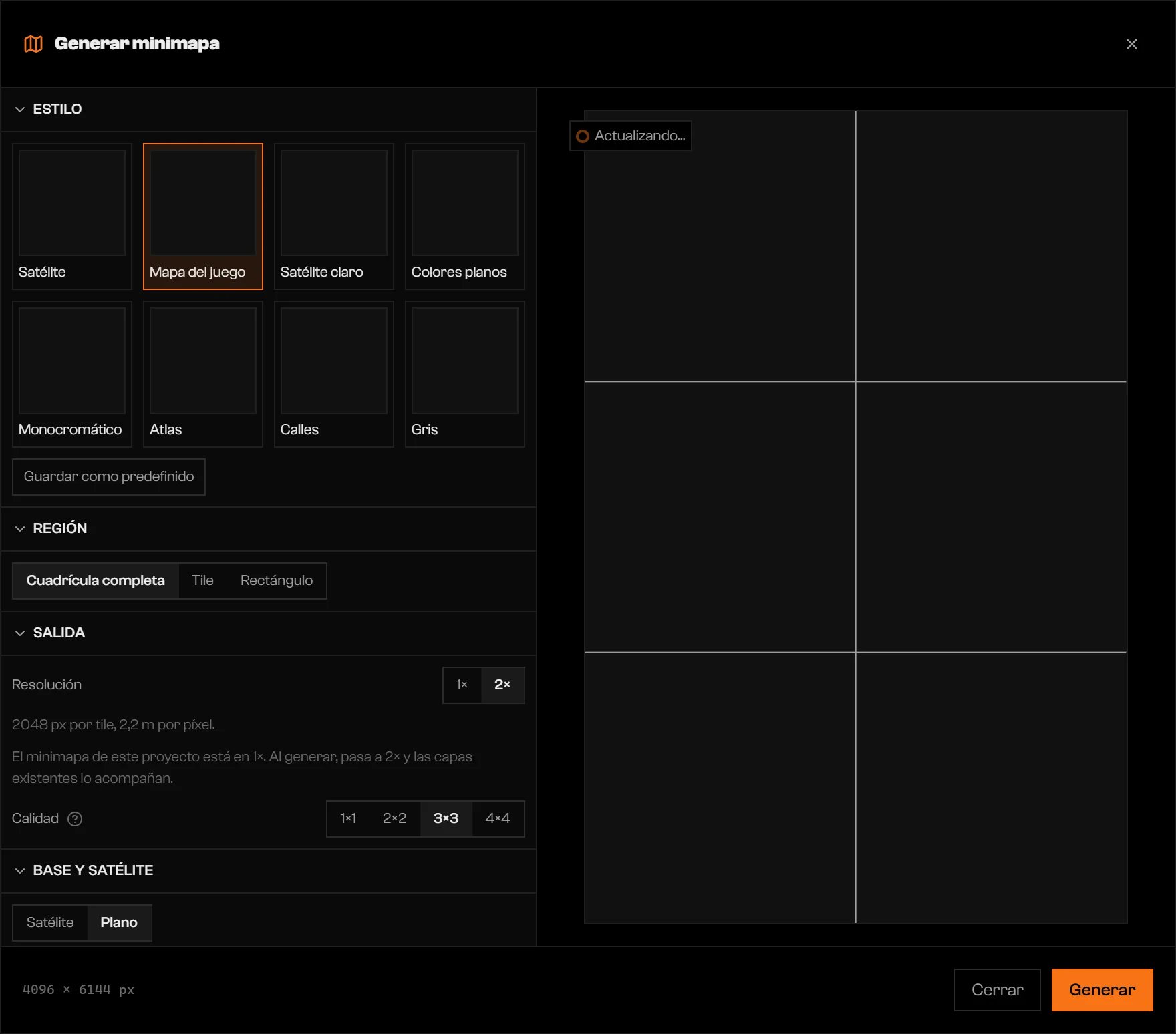1176x1034 pixels.
Task: Set resolution to 2×
Action: click(502, 685)
